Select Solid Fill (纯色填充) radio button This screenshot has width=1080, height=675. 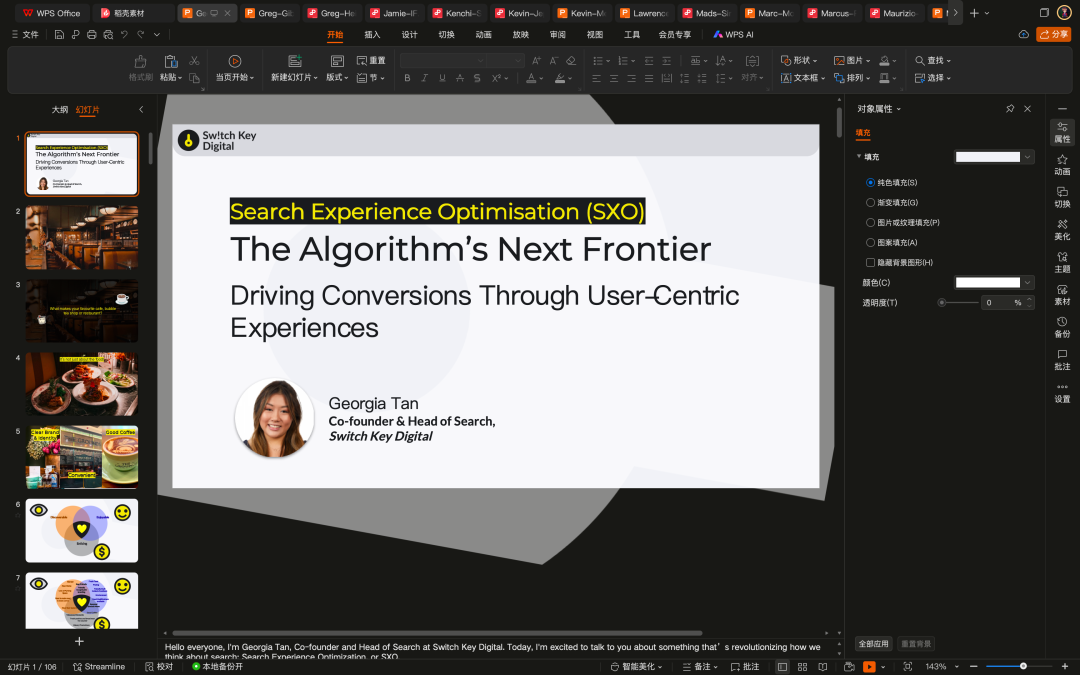point(870,183)
